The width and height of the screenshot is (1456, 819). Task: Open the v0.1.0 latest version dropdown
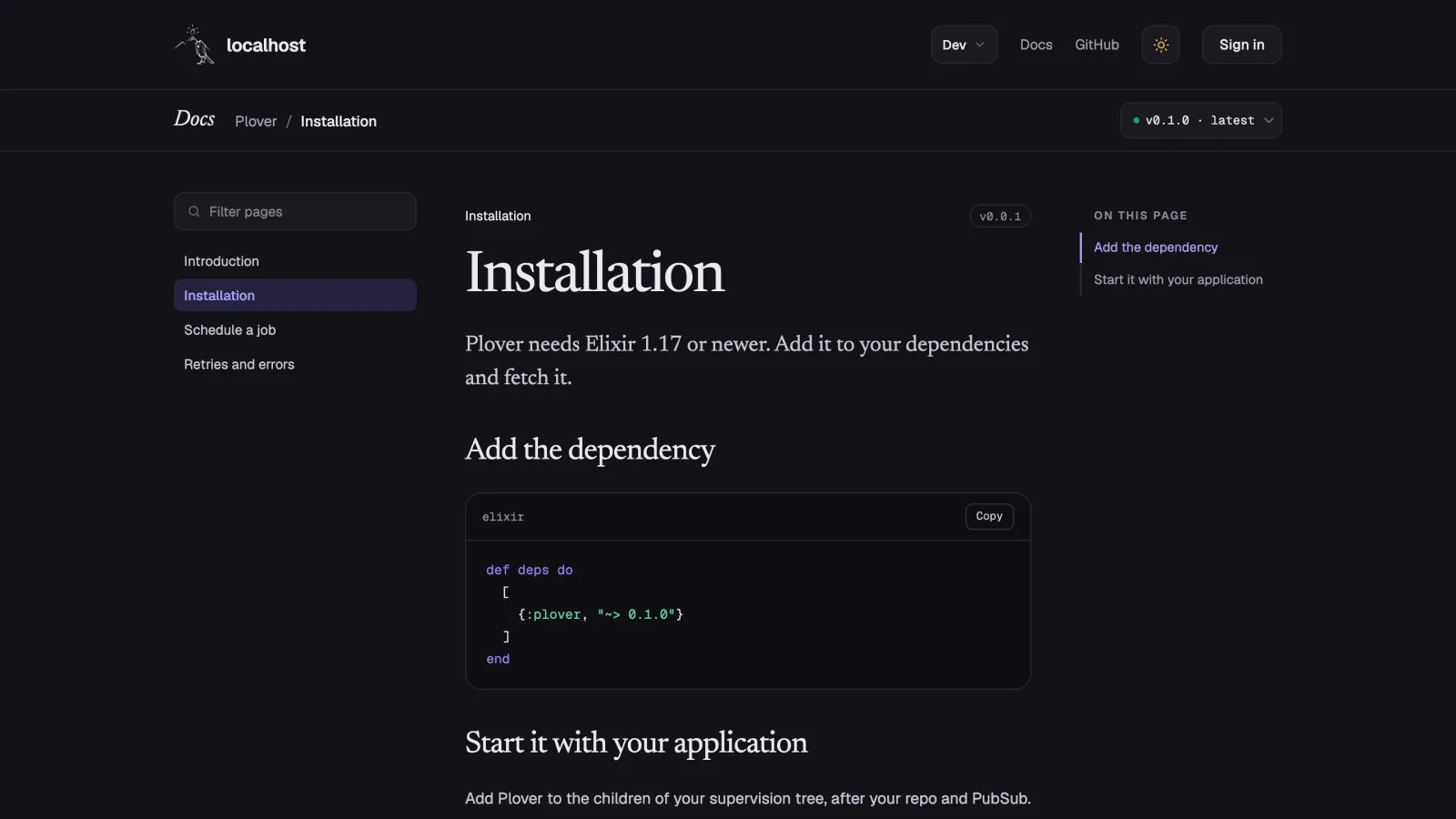1200,120
